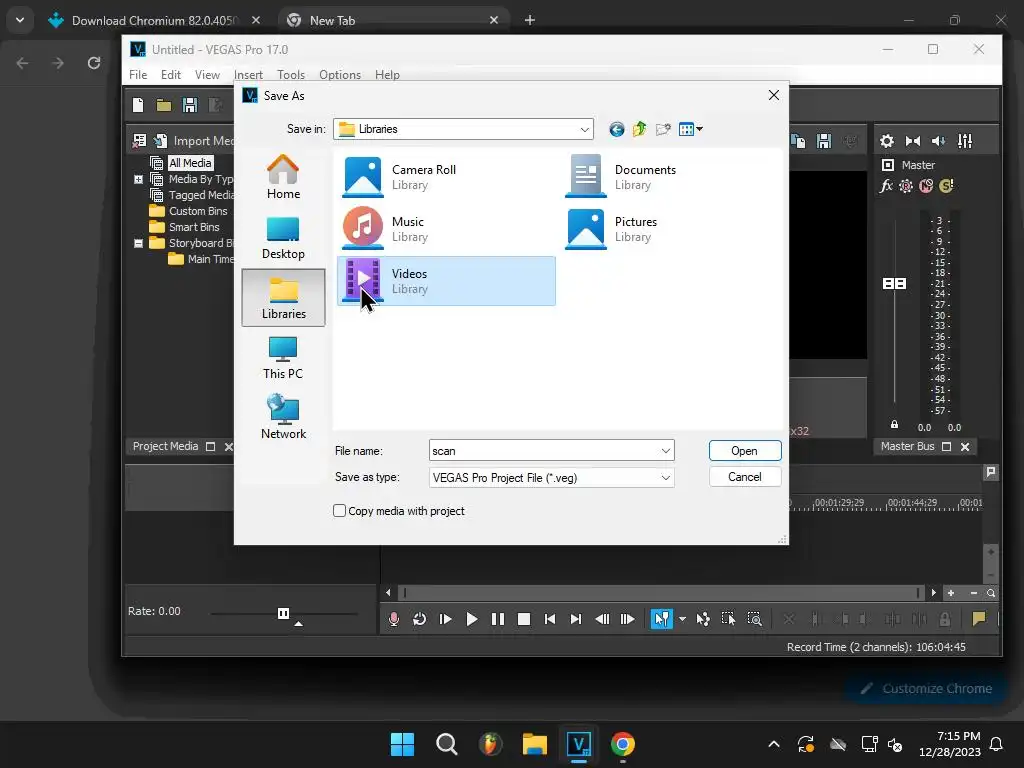Click Play from Start button
Image resolution: width=1024 pixels, height=768 pixels.
(445, 619)
